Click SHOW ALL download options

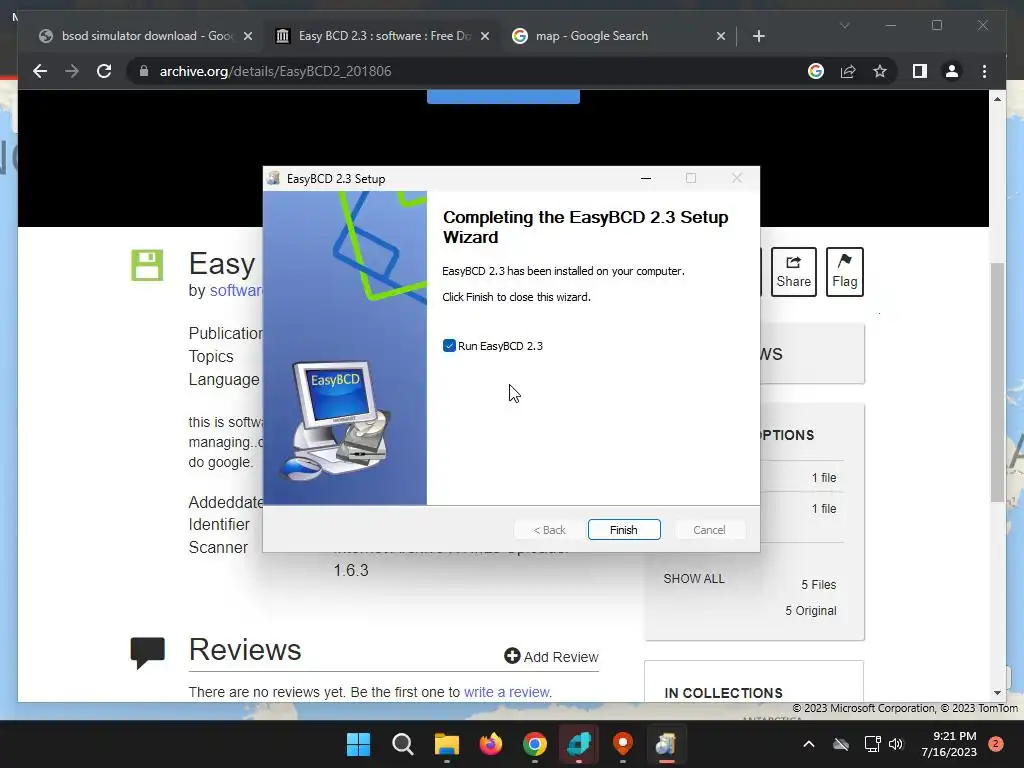click(x=694, y=579)
